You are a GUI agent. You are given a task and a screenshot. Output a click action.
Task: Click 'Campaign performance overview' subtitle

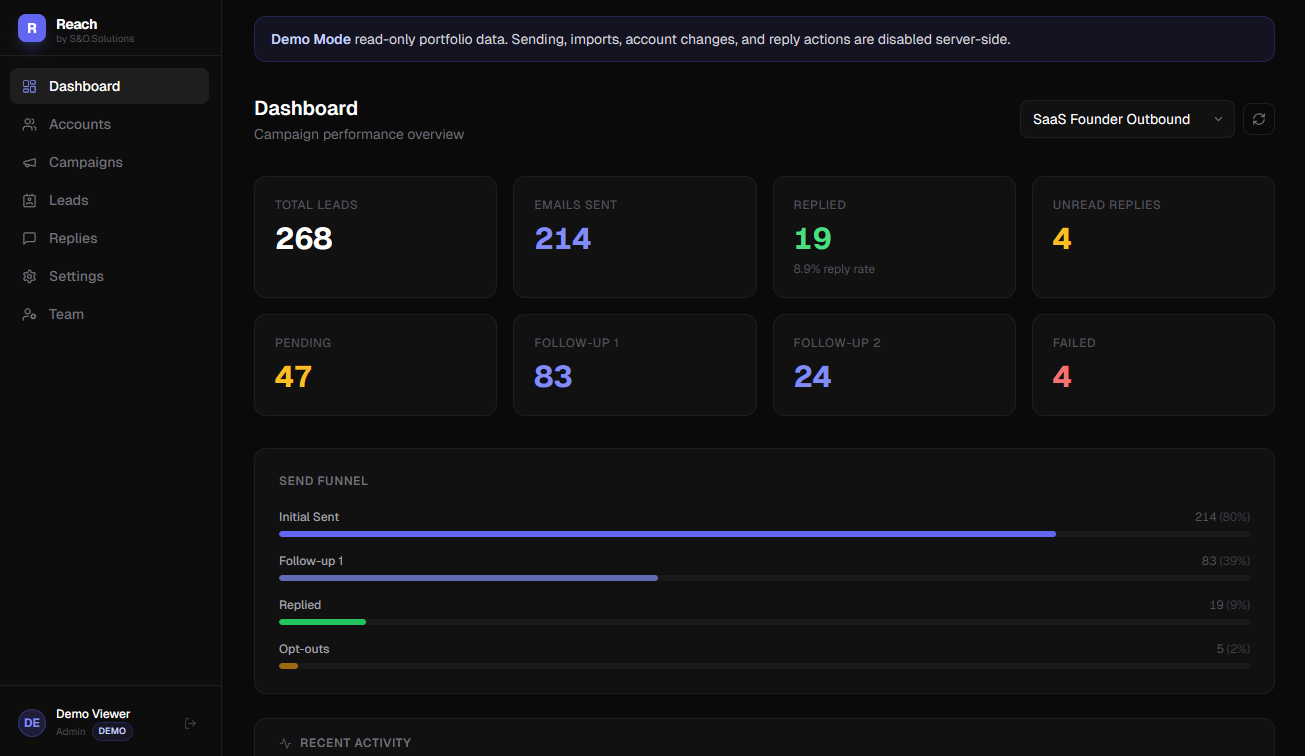tap(359, 134)
